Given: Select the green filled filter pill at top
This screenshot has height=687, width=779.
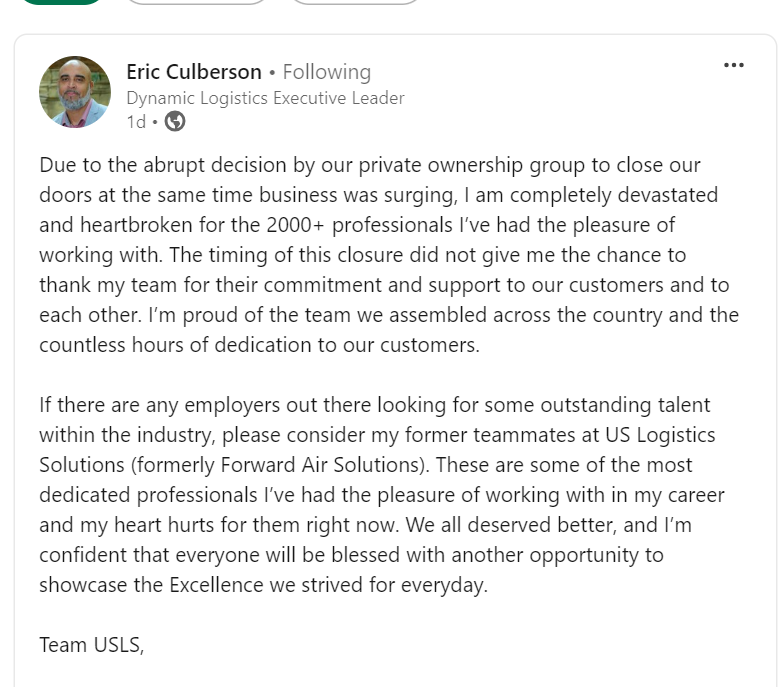Looking at the screenshot, I should [x=62, y=1].
